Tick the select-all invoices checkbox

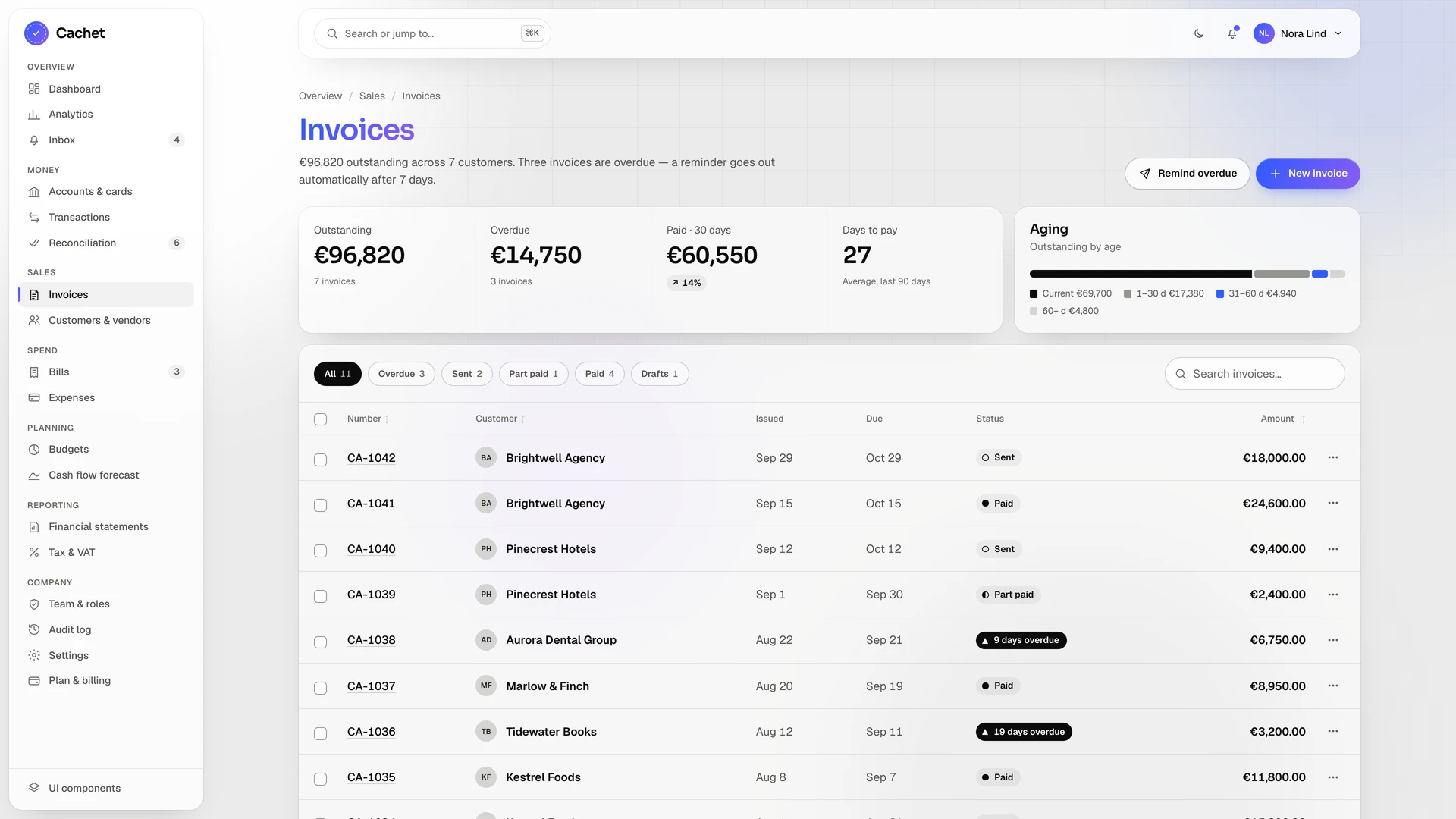pos(321,419)
